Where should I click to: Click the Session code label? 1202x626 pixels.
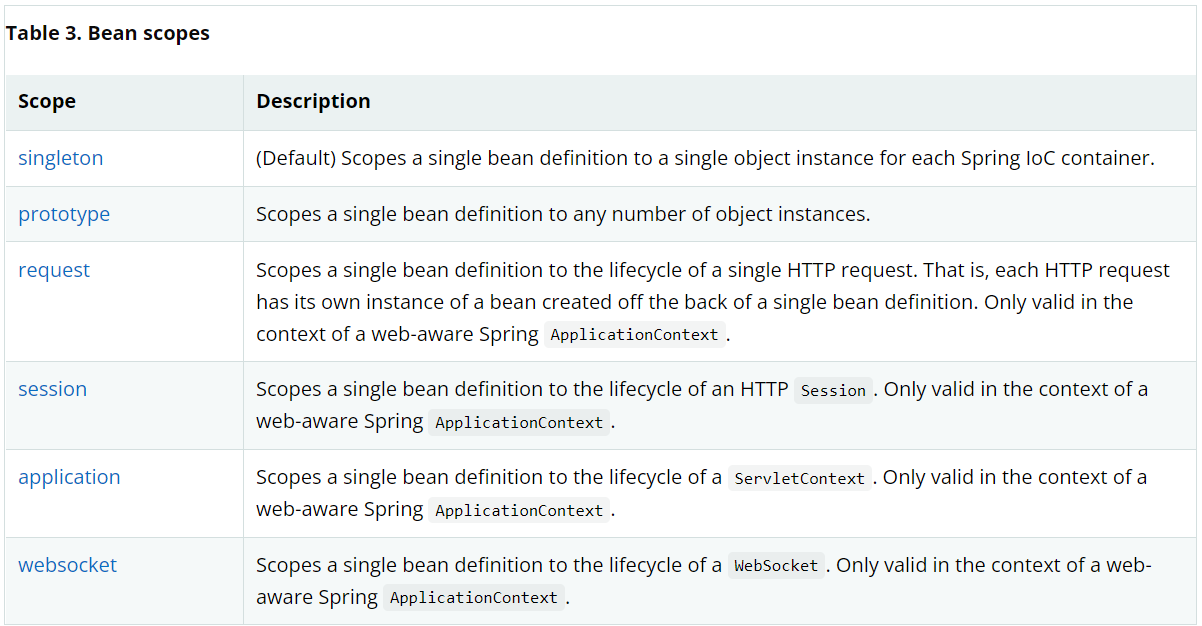pyautogui.click(x=834, y=390)
